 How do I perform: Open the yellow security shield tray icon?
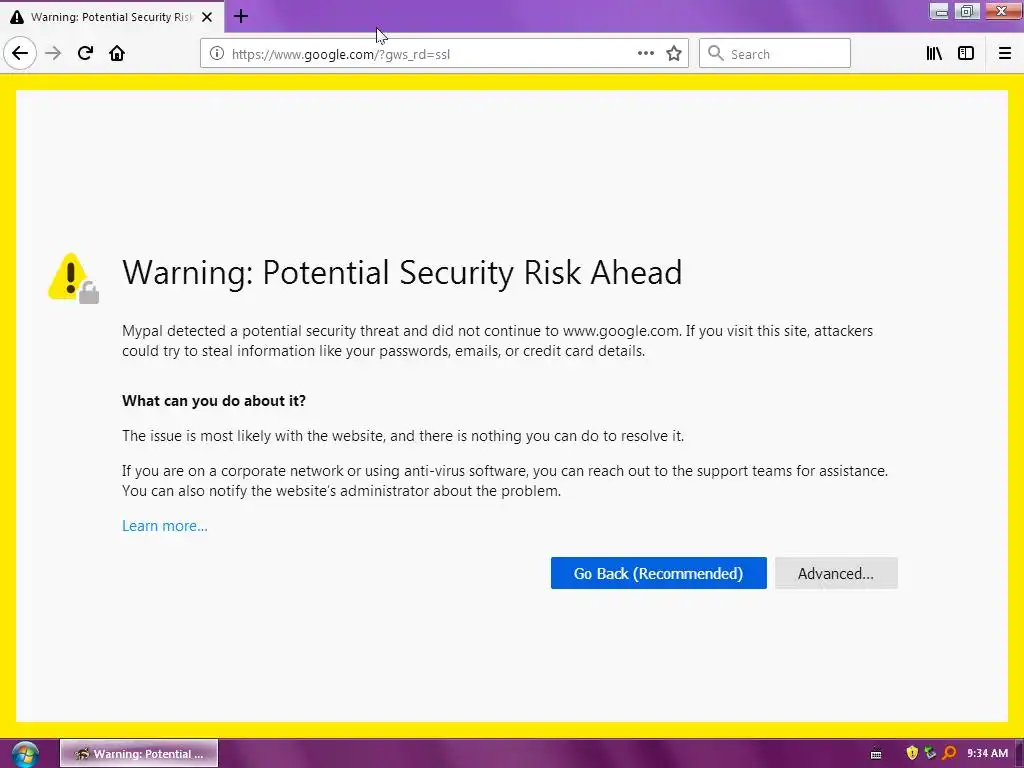click(912, 753)
